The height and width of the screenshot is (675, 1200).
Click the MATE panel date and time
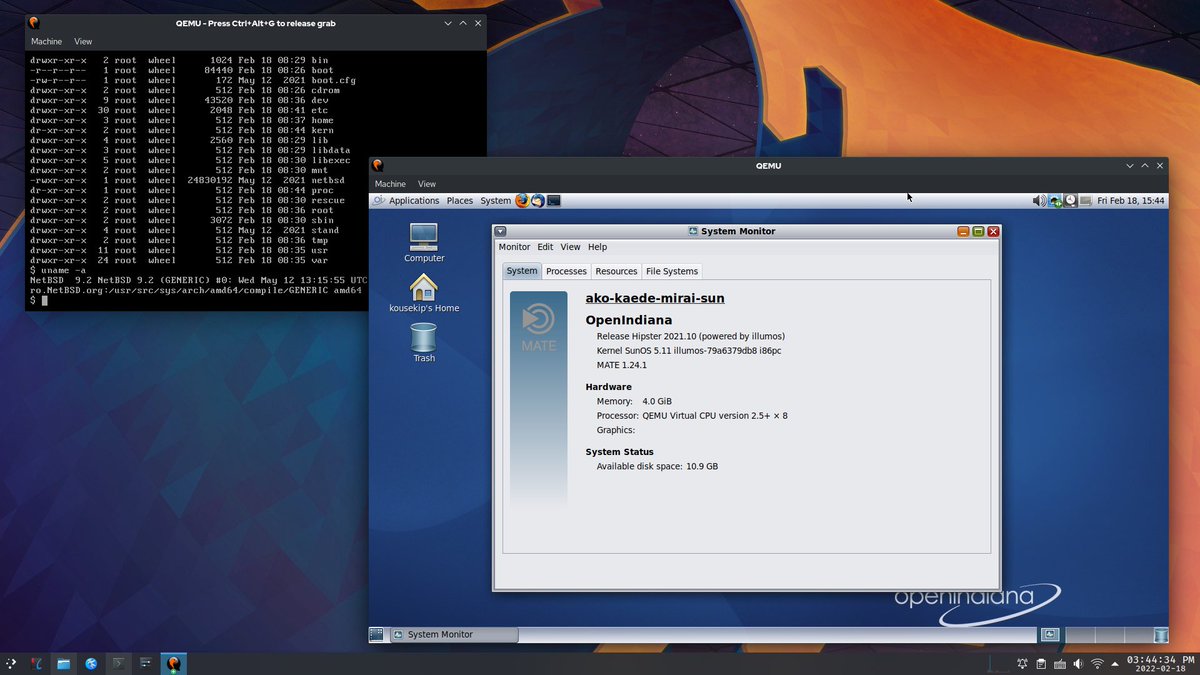pos(1131,200)
